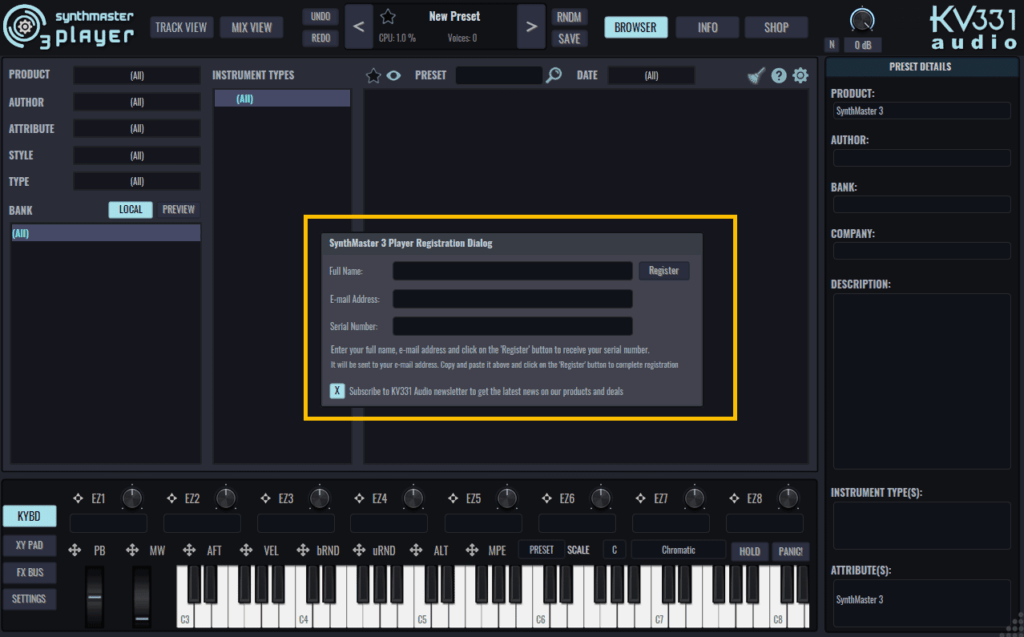
Task: Open the AUTHOR filter dropdown
Action: (x=136, y=102)
